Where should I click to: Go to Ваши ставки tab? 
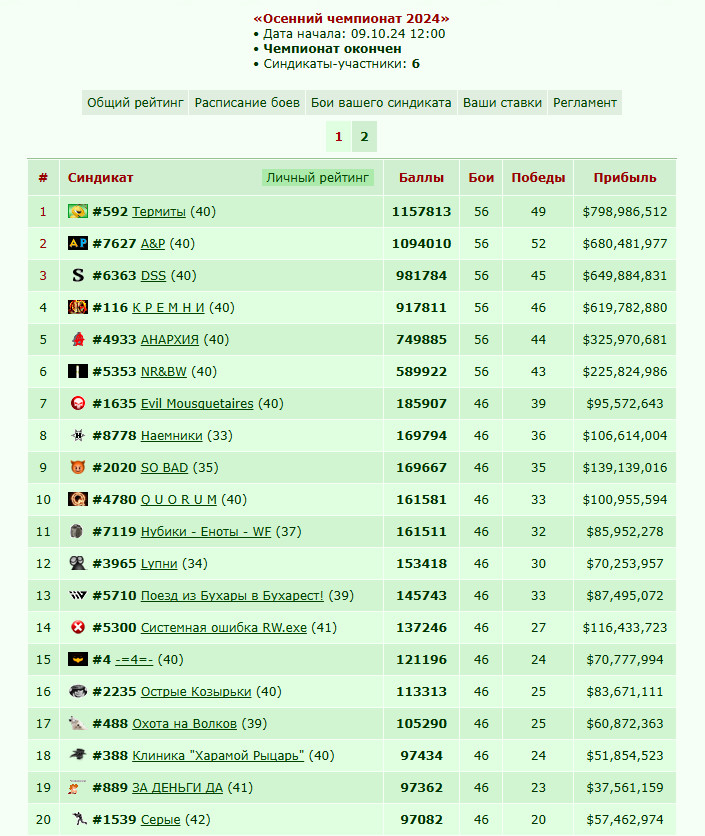[x=502, y=103]
